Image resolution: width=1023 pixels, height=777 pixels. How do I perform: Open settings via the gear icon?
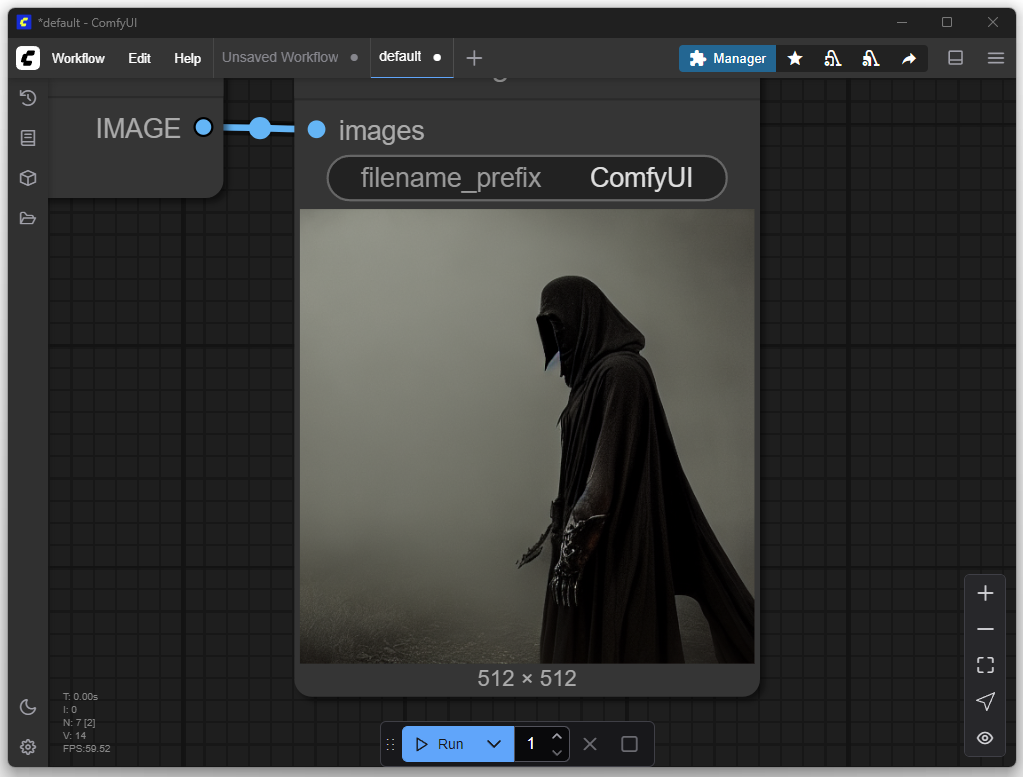28,747
